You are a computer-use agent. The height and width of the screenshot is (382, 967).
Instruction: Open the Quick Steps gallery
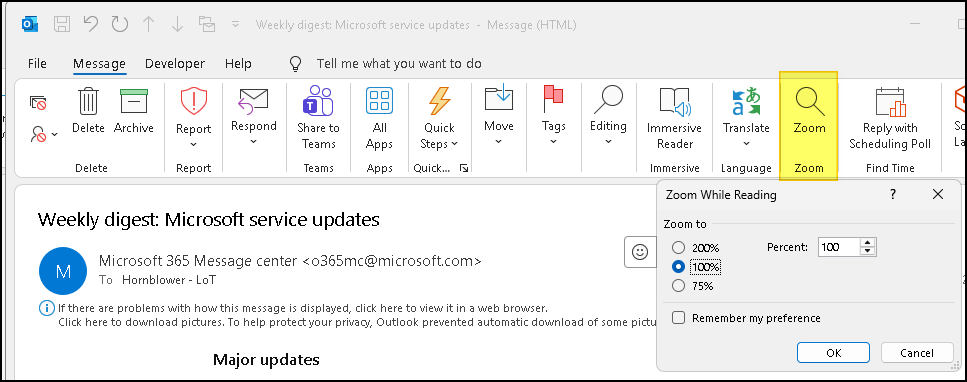click(x=440, y=118)
